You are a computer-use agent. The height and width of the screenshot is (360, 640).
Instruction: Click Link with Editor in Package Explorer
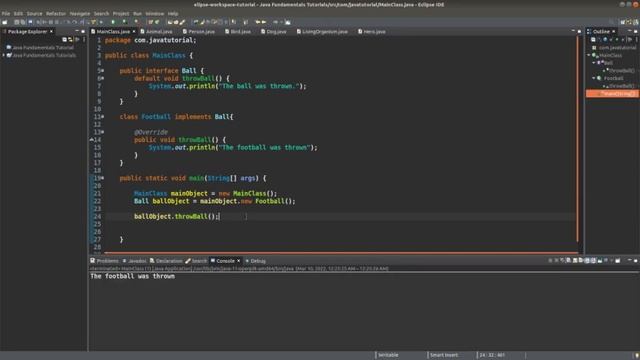(x=70, y=40)
